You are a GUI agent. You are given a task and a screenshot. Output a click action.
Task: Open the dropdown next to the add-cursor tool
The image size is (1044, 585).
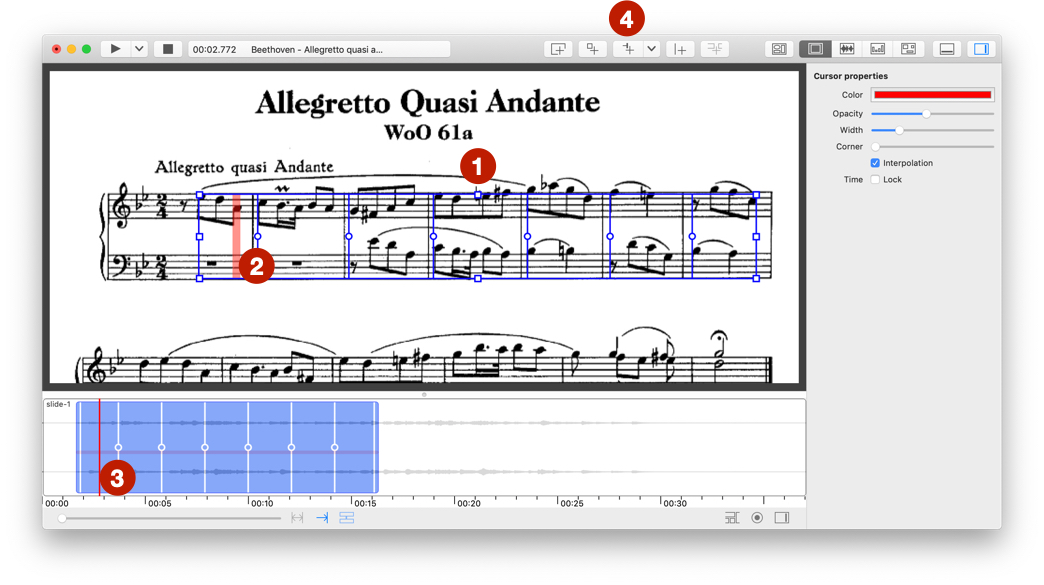click(652, 49)
